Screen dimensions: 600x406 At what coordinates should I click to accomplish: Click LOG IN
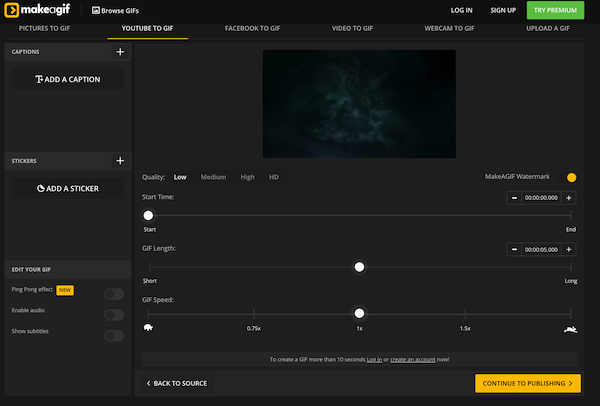tap(461, 10)
